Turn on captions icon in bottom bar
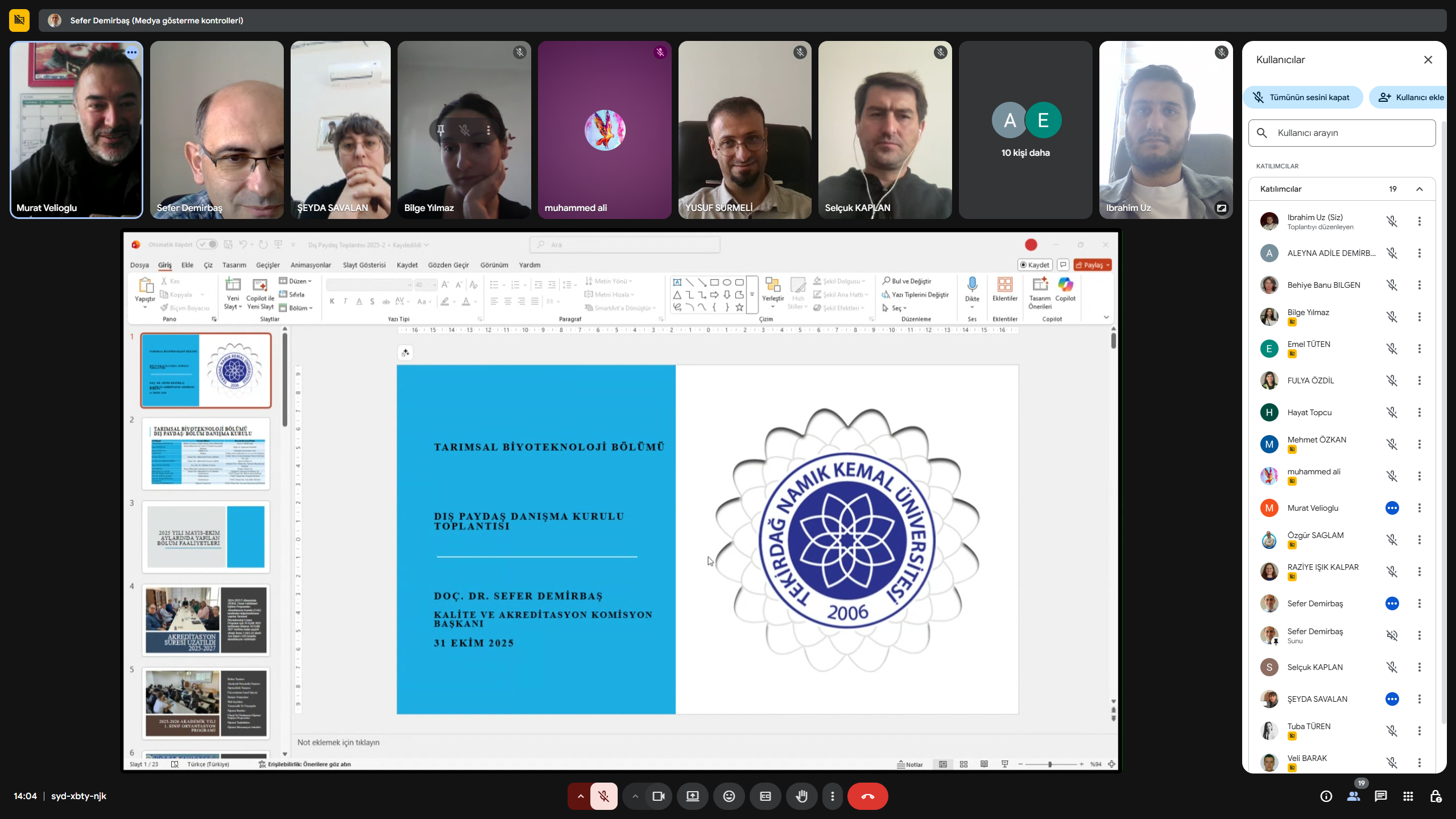The width and height of the screenshot is (1456, 819). coord(766,796)
